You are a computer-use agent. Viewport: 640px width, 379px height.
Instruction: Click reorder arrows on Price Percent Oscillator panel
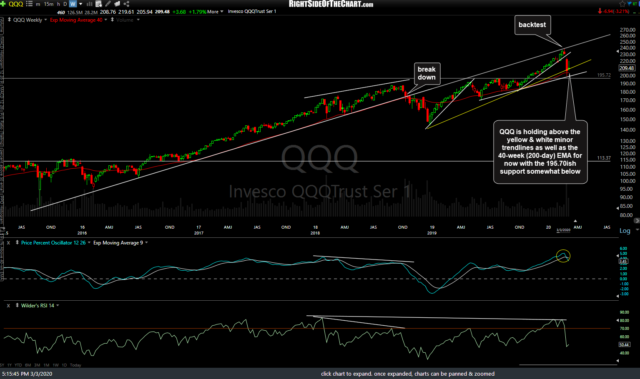point(17,242)
